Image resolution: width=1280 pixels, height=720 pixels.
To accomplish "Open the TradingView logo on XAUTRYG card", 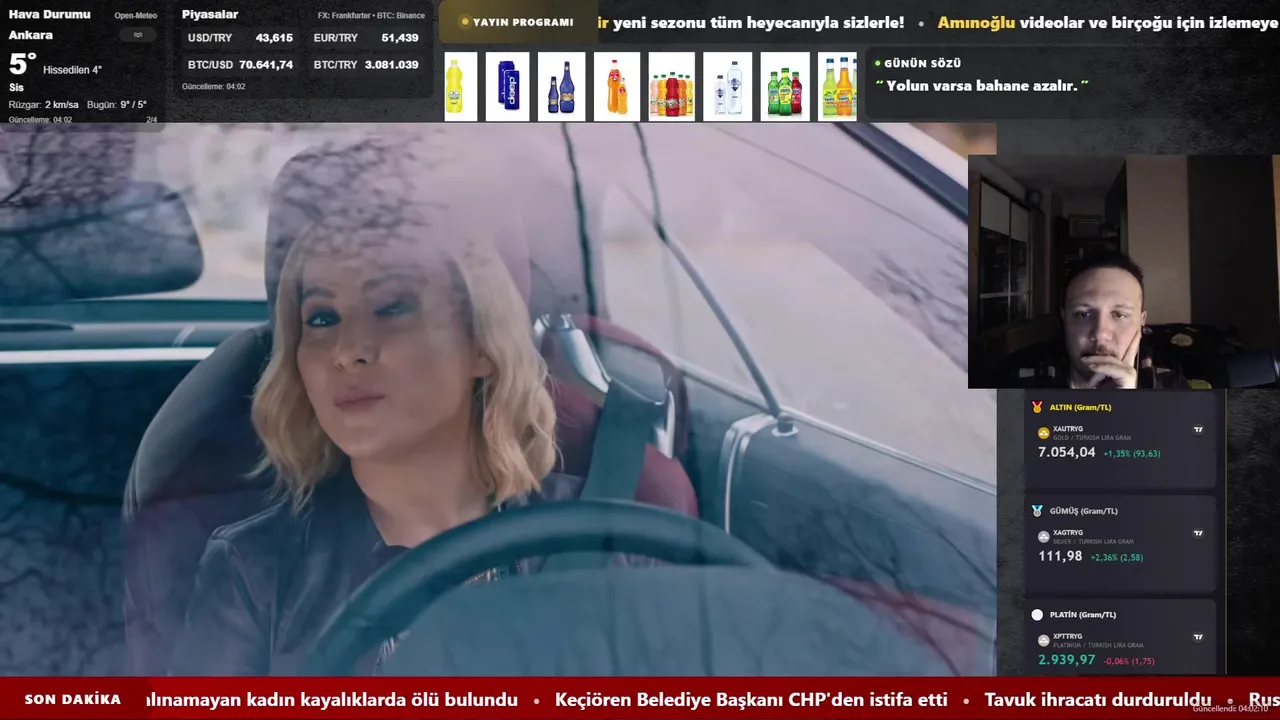I will click(1198, 430).
